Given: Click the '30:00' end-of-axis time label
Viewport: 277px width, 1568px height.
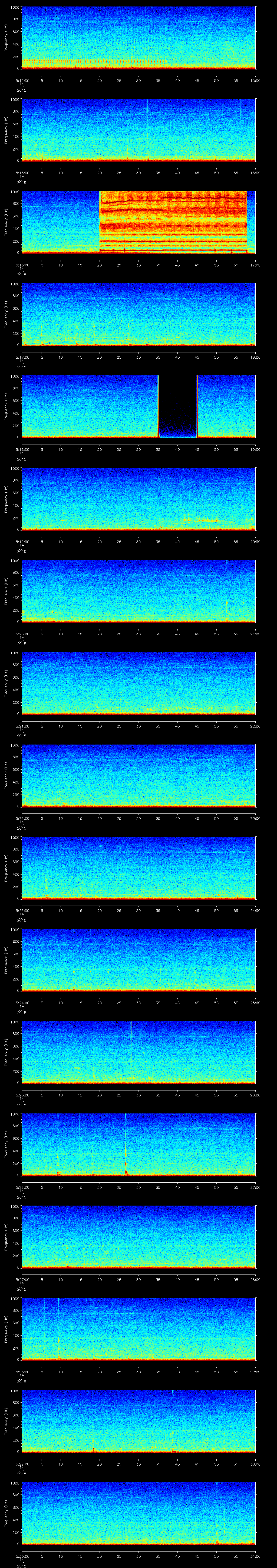Looking at the screenshot, I should tap(255, 1464).
